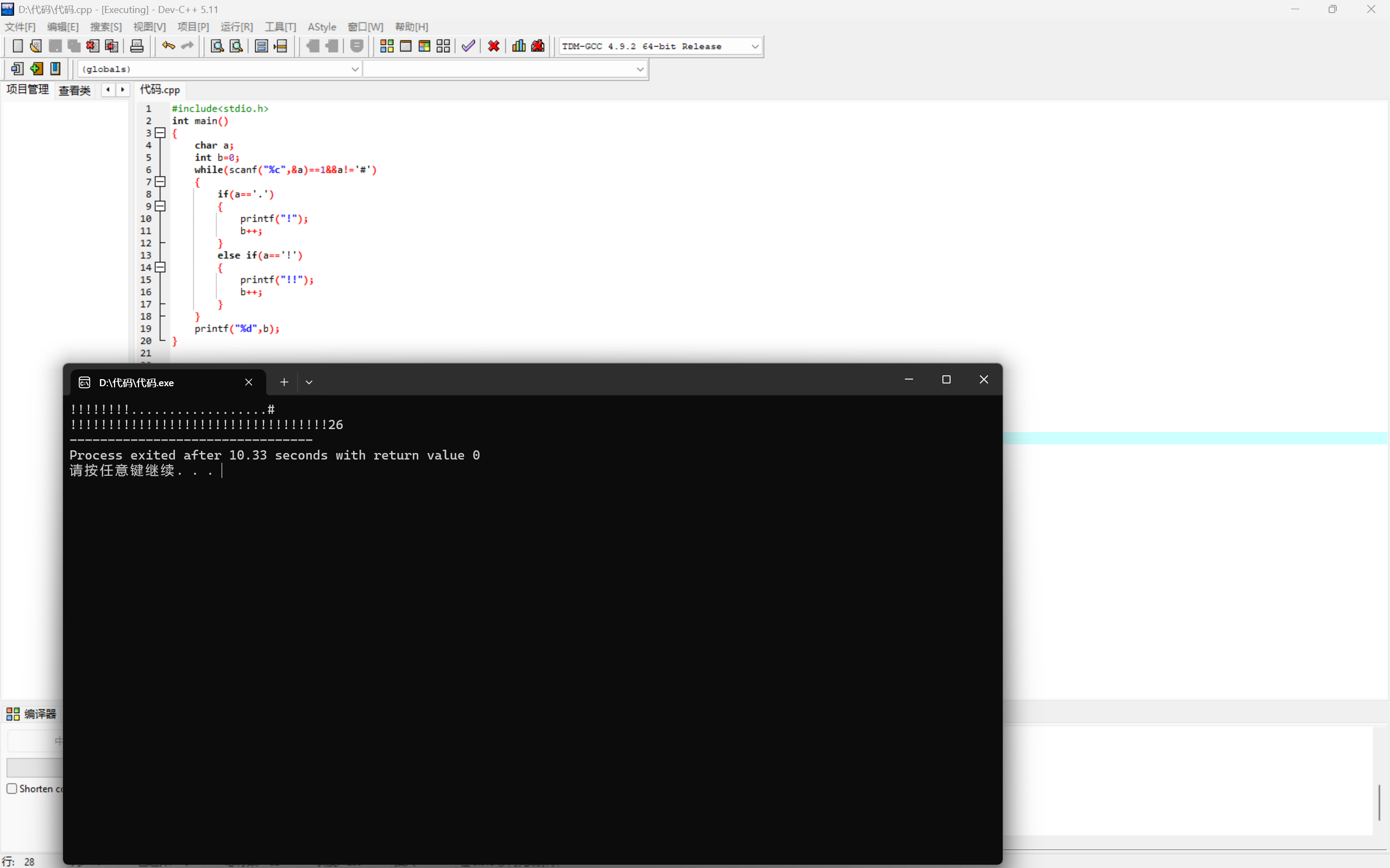Open the terminal tab list chevron
Viewport: 1390px width, 868px height.
click(309, 382)
